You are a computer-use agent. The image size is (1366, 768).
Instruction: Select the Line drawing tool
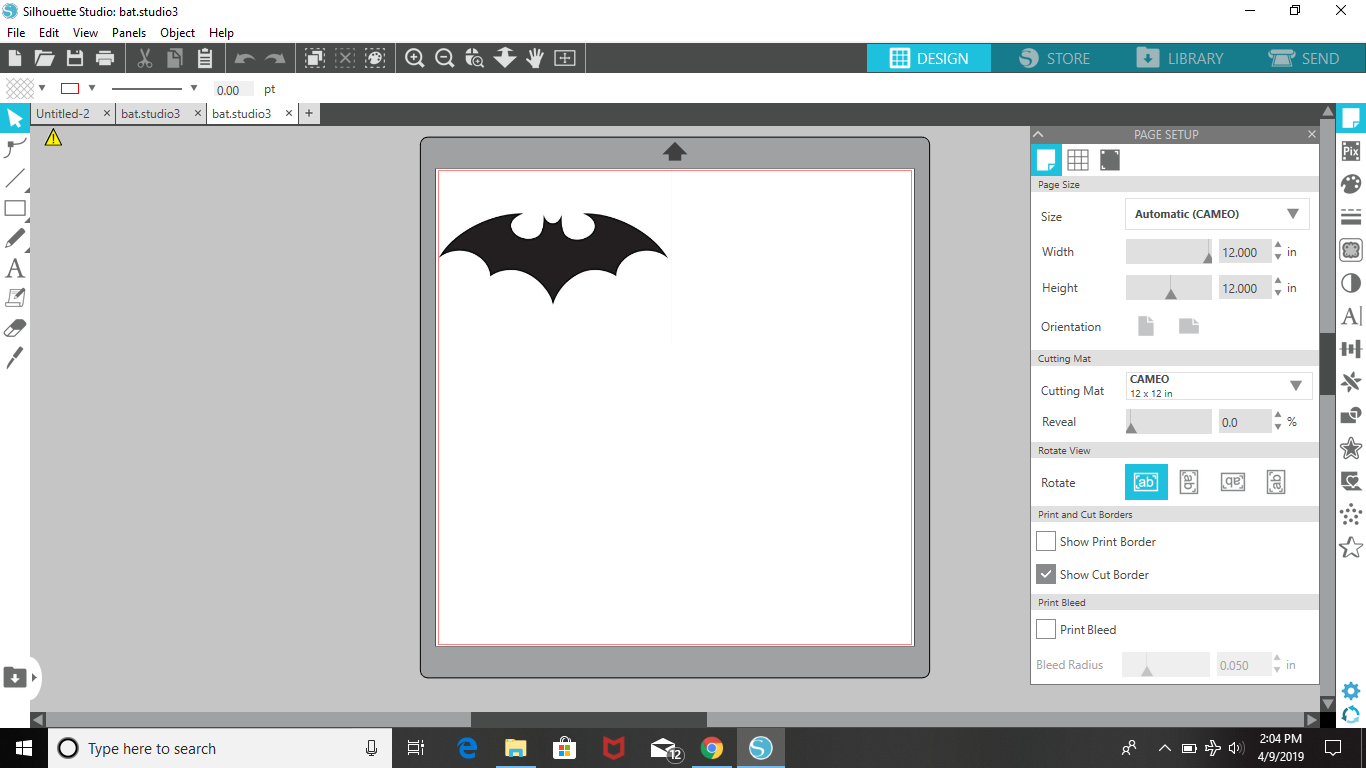pos(15,179)
